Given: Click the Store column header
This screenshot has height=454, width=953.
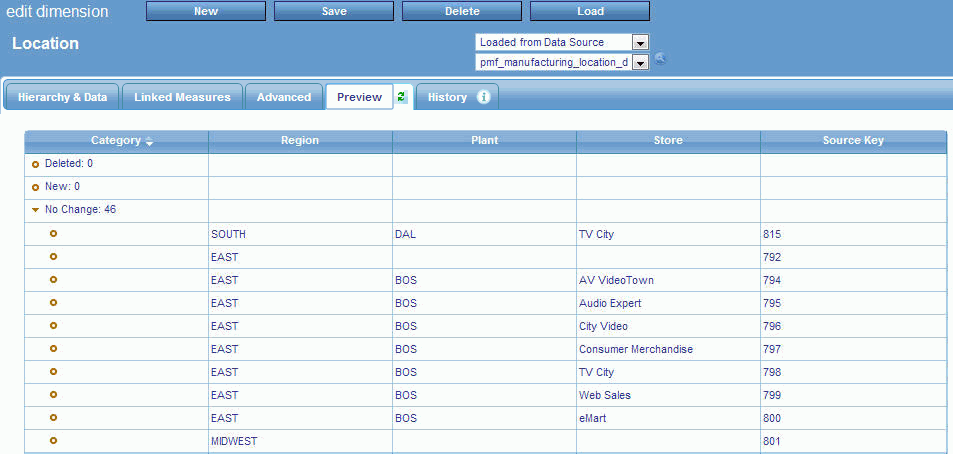Looking at the screenshot, I should 668,141.
